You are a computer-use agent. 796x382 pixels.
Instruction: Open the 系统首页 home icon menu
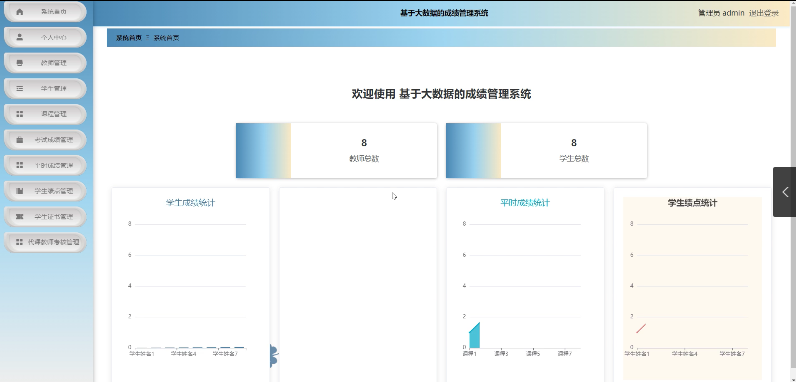coord(45,12)
